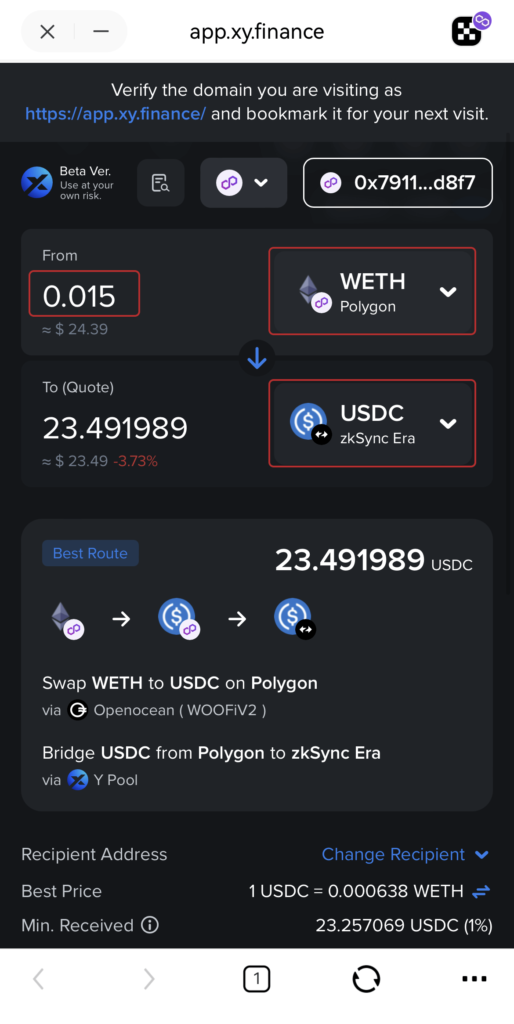Toggle the Best Price rate direction

tap(481, 891)
